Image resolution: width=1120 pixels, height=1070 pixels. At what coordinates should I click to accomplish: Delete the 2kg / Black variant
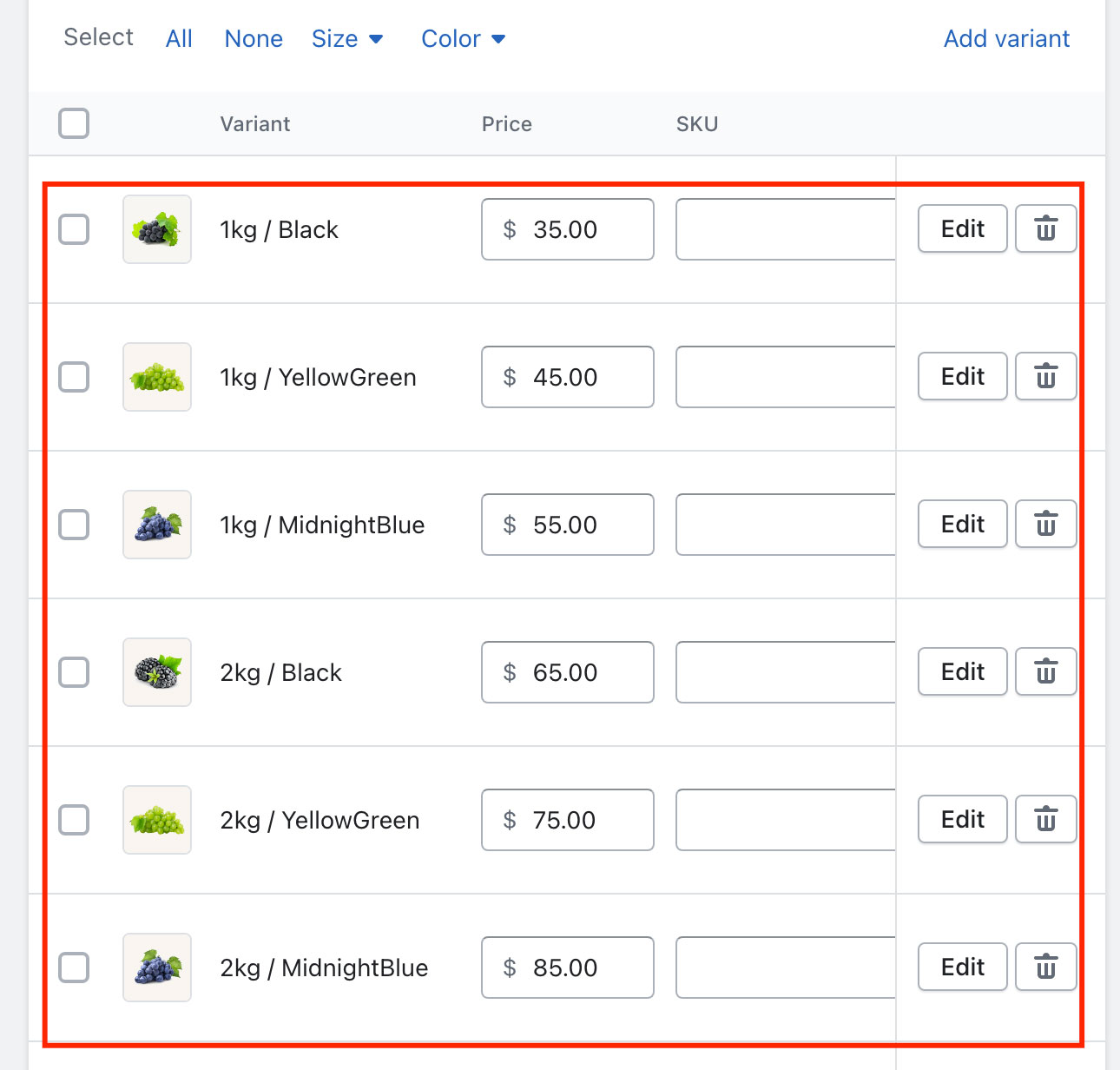(x=1045, y=672)
